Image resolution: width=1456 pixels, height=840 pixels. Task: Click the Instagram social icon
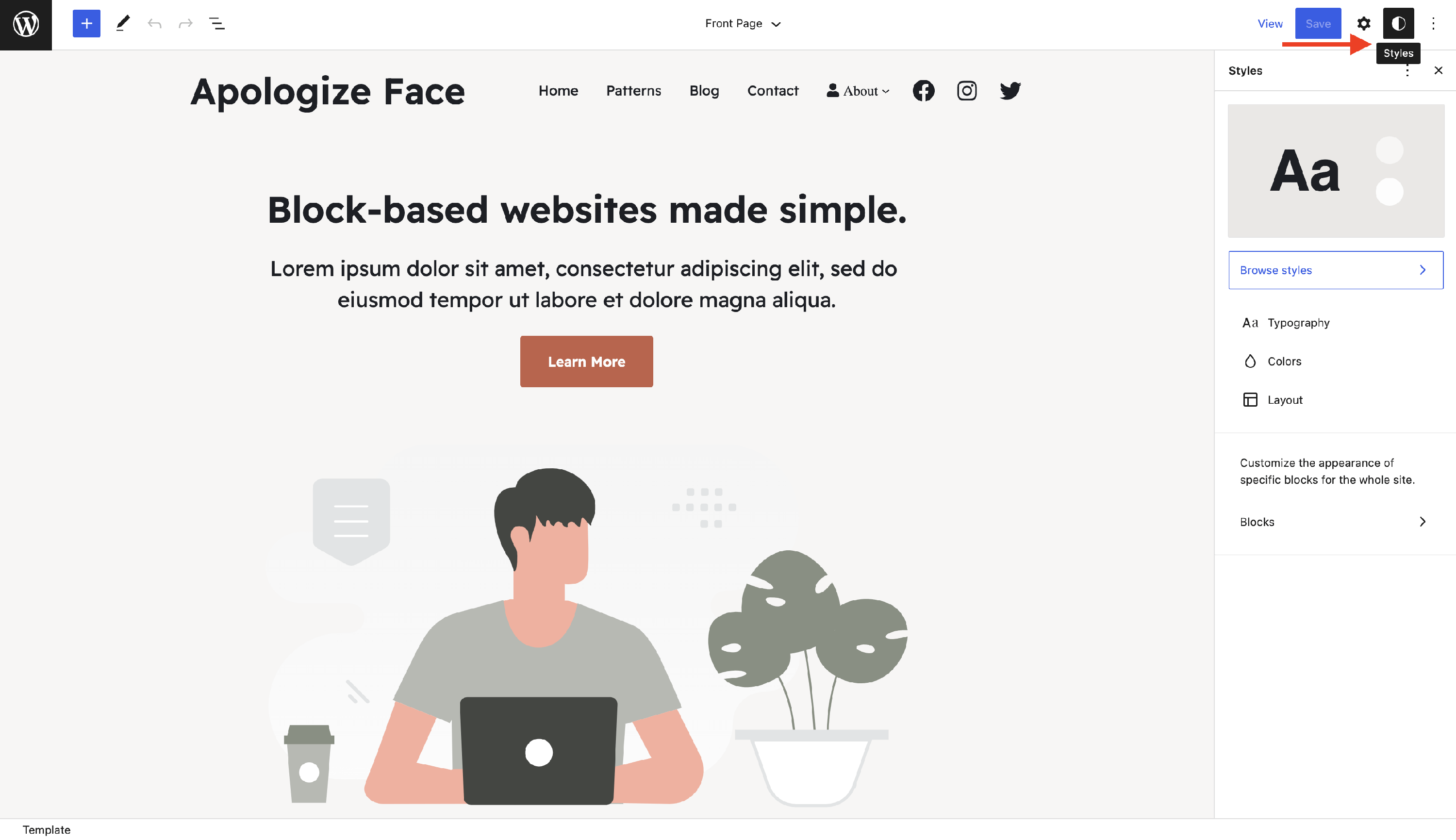pos(967,91)
